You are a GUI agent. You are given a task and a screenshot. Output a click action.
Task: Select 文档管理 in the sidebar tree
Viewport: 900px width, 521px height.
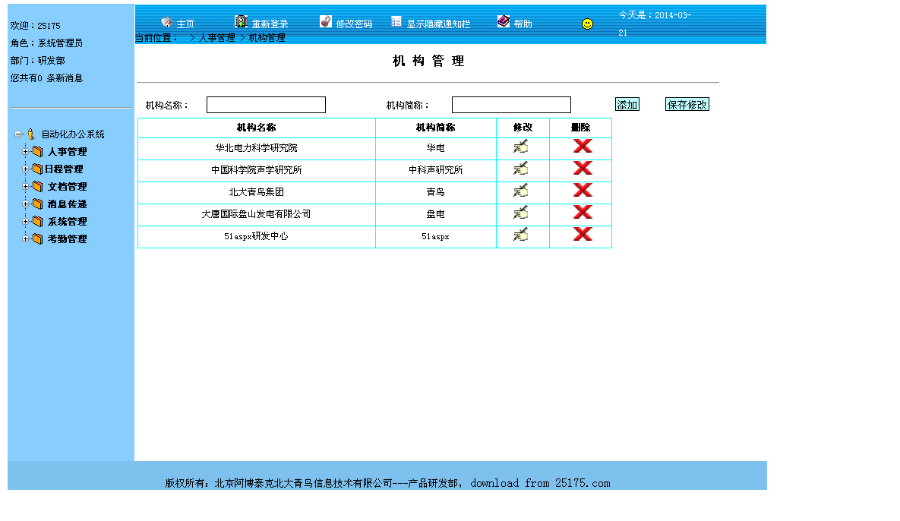[67, 186]
